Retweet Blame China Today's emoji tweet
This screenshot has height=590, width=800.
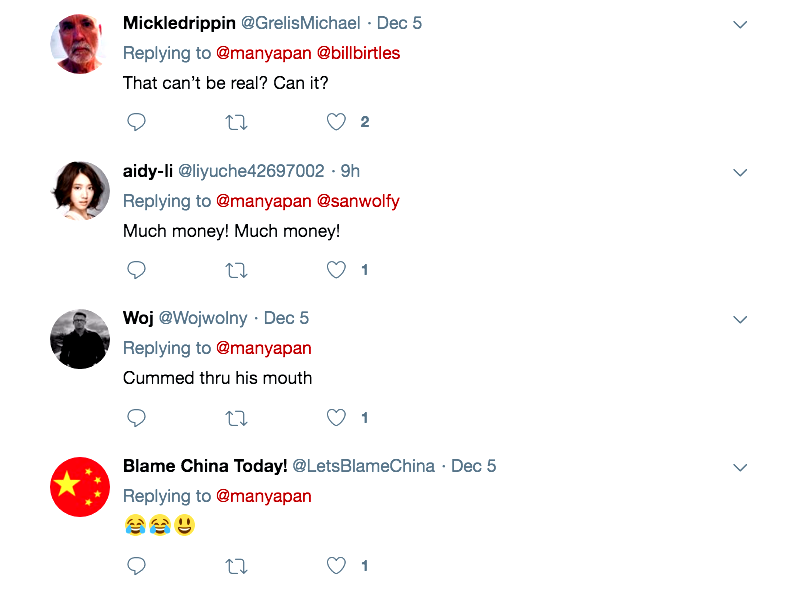click(x=237, y=566)
